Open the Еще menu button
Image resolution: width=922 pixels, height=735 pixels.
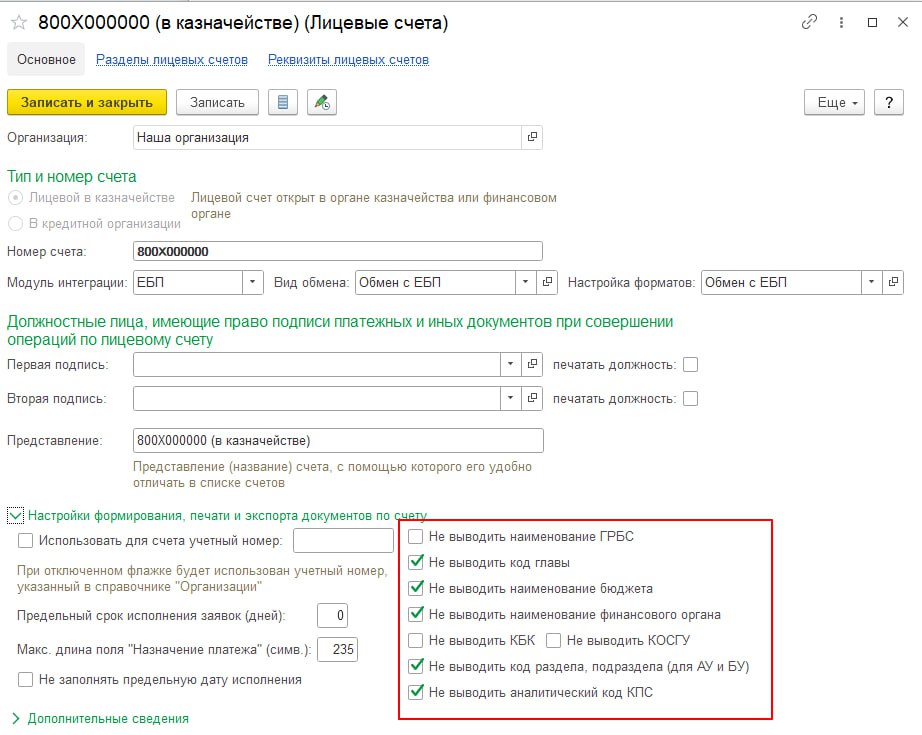point(834,102)
